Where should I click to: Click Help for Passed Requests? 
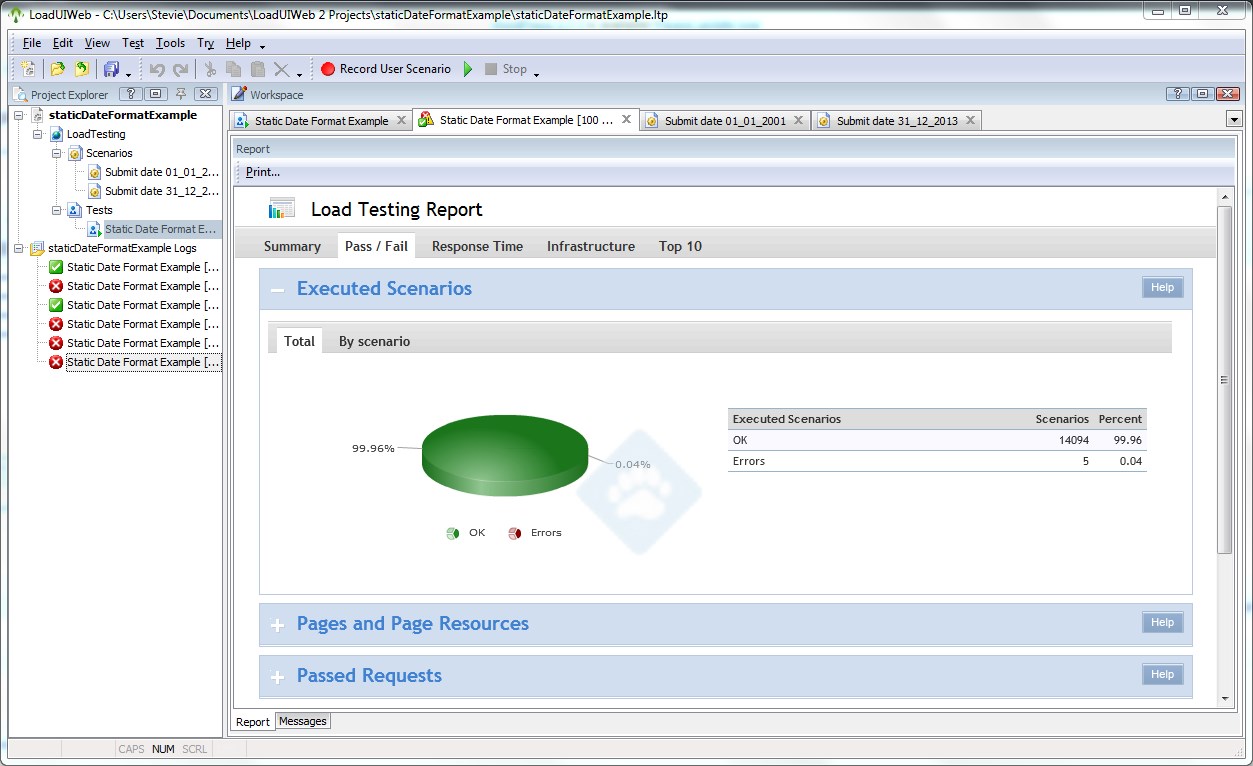(1162, 675)
